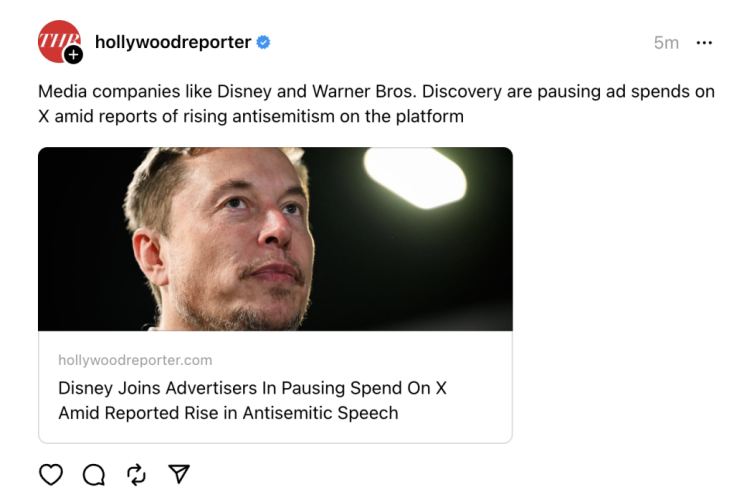Click the blue verified checkmark badge
Viewport: 734px width, 502px height.
(264, 42)
